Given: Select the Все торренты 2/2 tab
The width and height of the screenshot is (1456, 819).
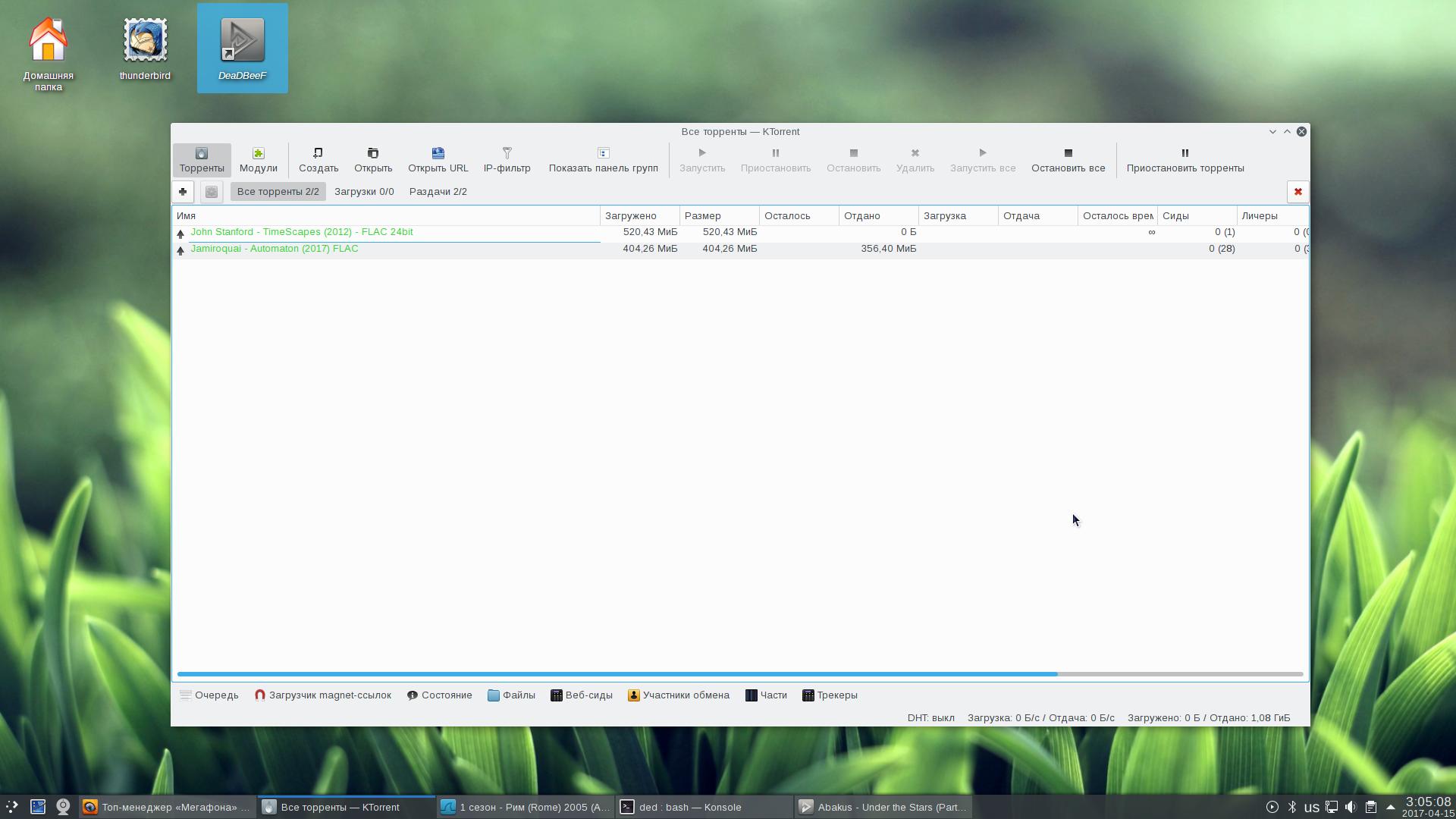Looking at the screenshot, I should click(278, 192).
